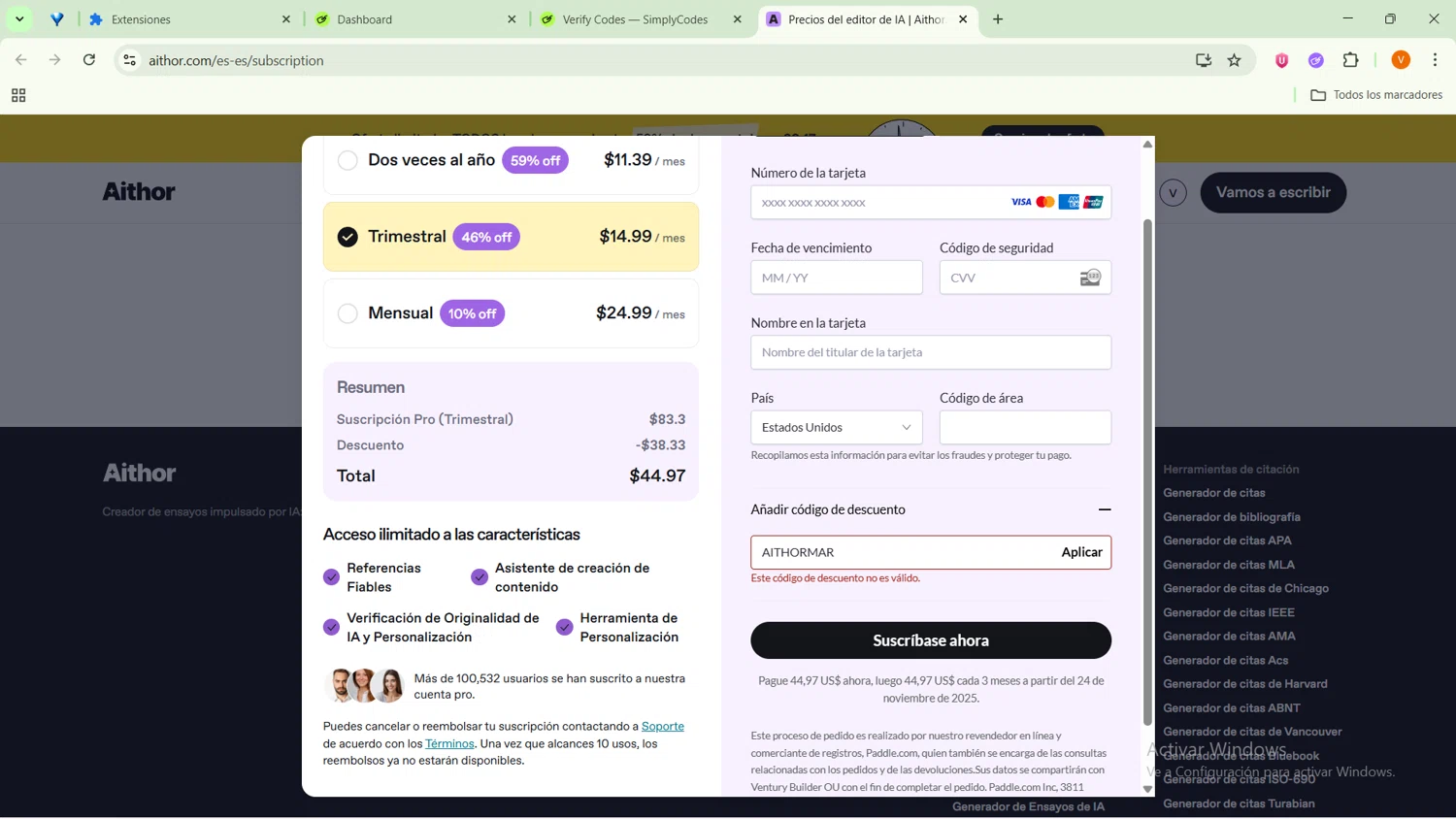Switch to the Dashboard tab
Viewport: 1456px width, 819px height.
pos(416,19)
